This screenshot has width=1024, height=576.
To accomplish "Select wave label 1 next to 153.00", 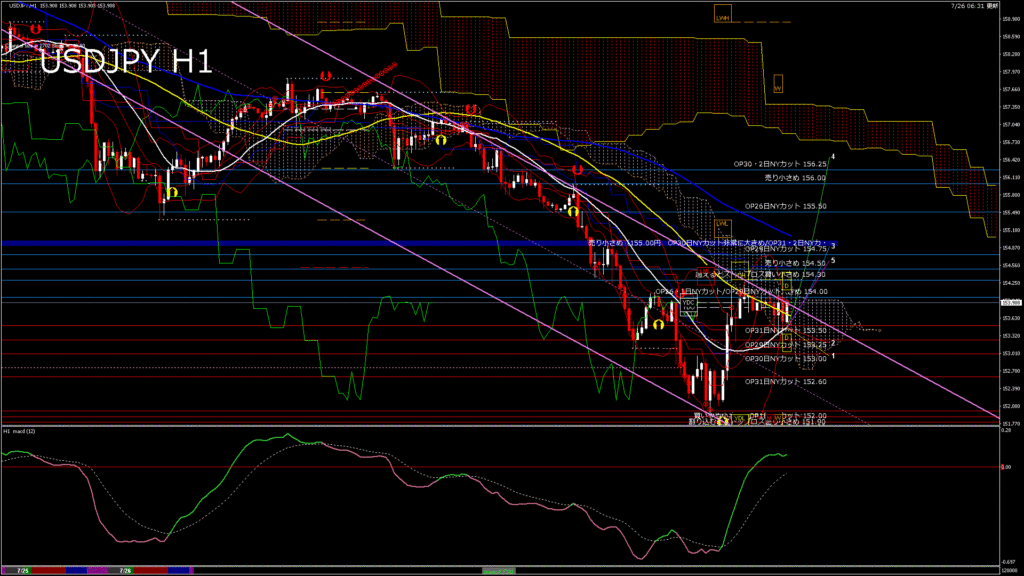I will pyautogui.click(x=834, y=356).
